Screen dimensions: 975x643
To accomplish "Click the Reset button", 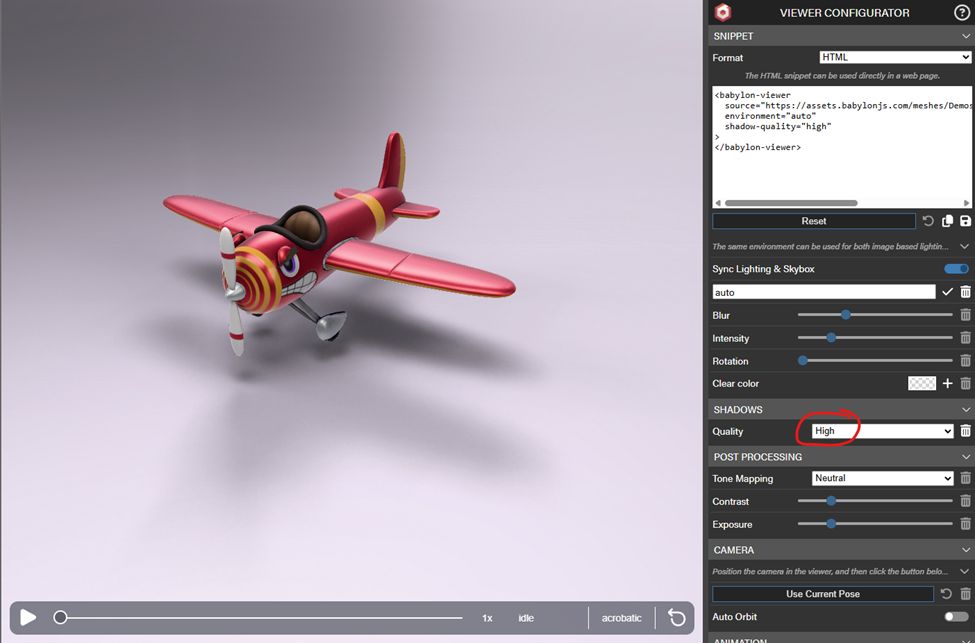I will coord(814,221).
